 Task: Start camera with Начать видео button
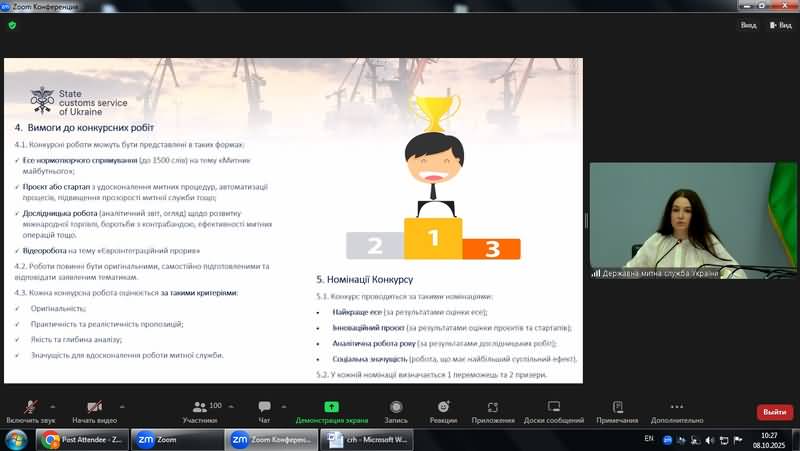pyautogui.click(x=94, y=411)
